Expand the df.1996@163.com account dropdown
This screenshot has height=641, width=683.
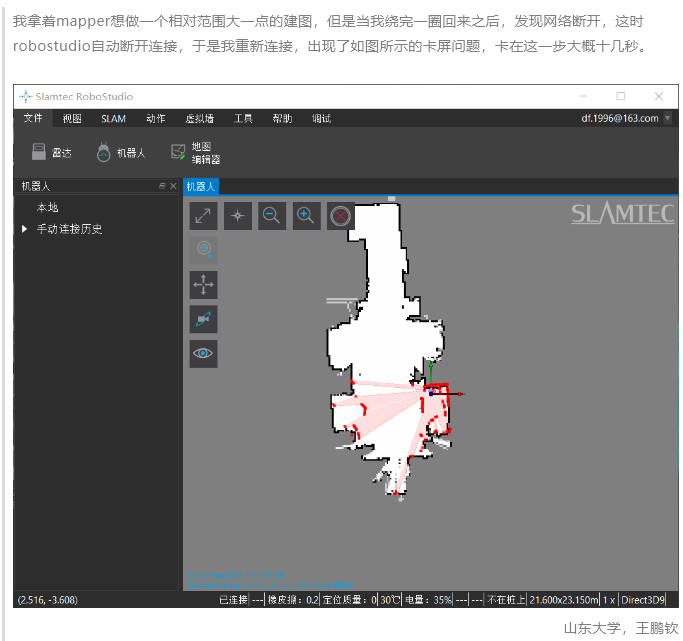point(667,118)
